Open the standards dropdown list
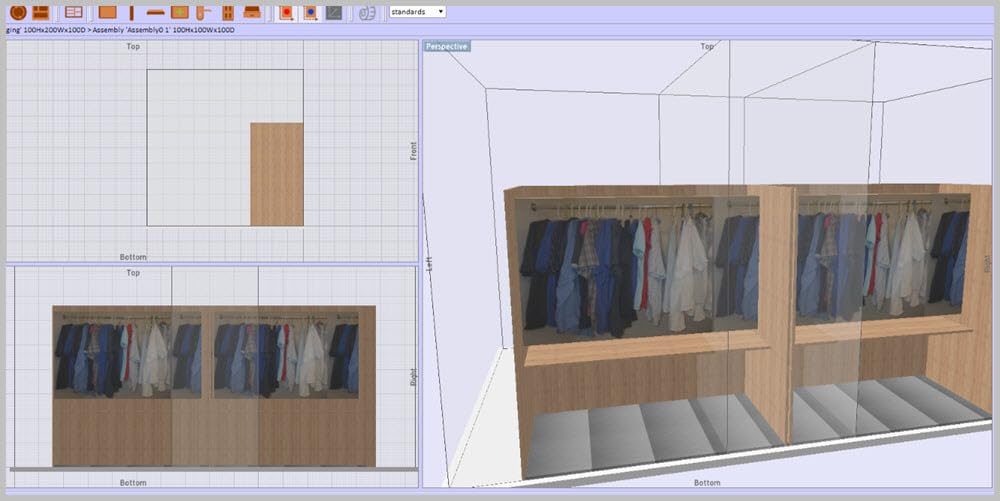Screen dimensions: 1000x501 [417, 12]
